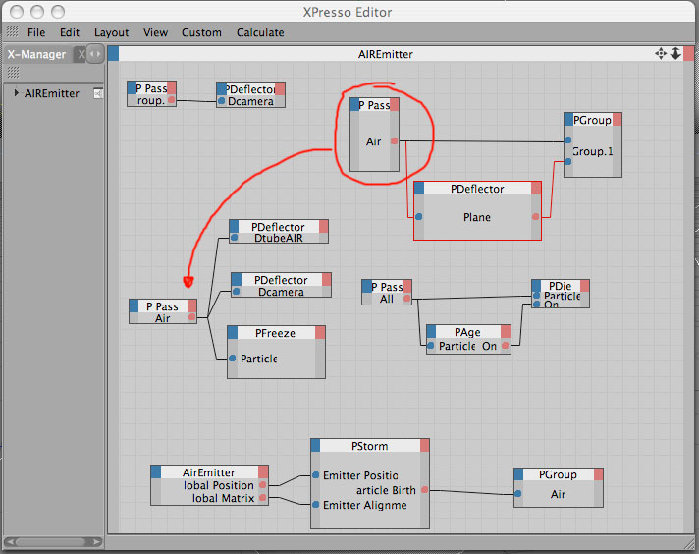Select the PDeflector DtubeAIR node title
Image resolution: width=699 pixels, height=554 pixels.
pyautogui.click(x=278, y=226)
